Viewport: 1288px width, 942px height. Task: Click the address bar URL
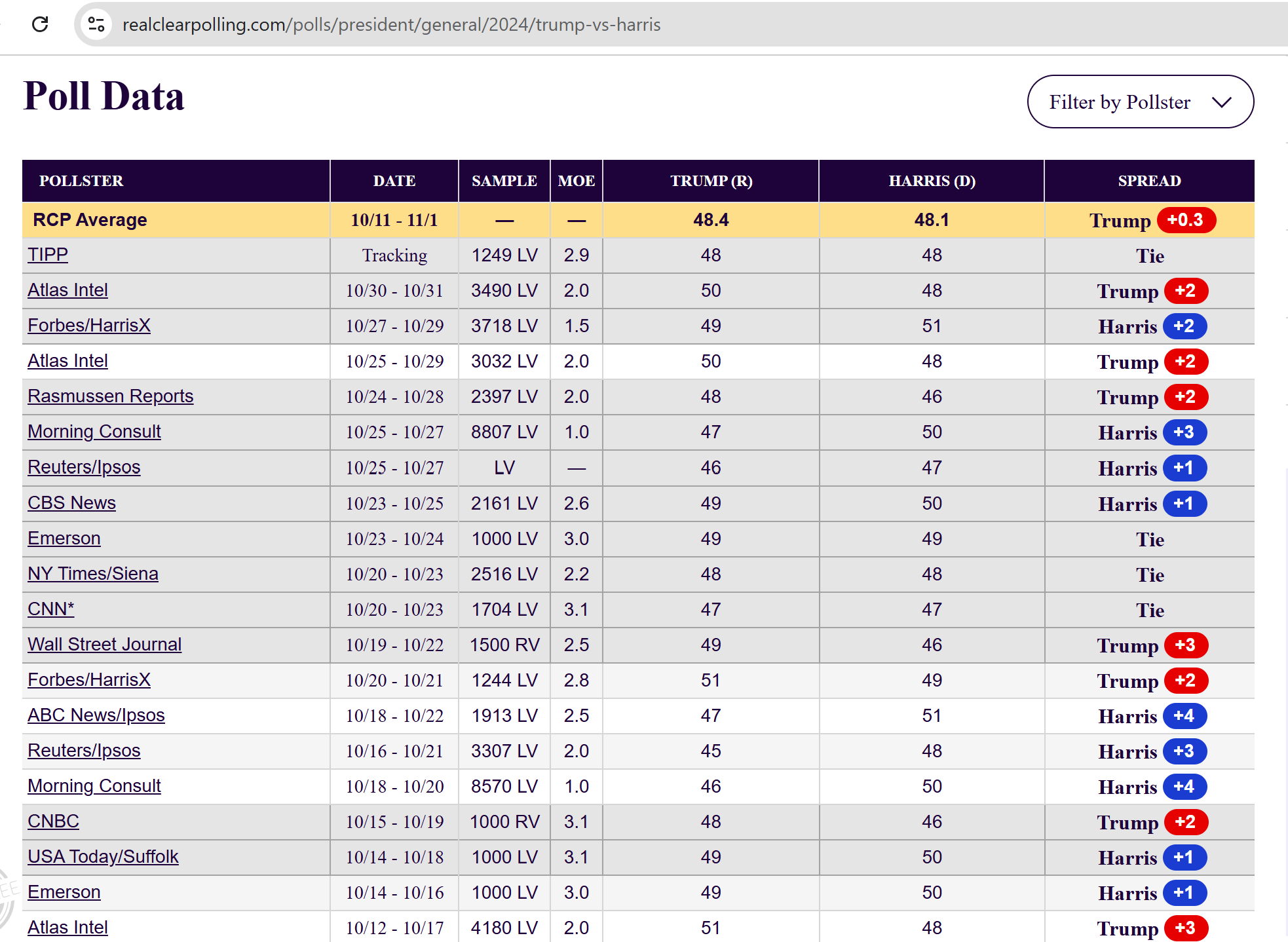[391, 24]
